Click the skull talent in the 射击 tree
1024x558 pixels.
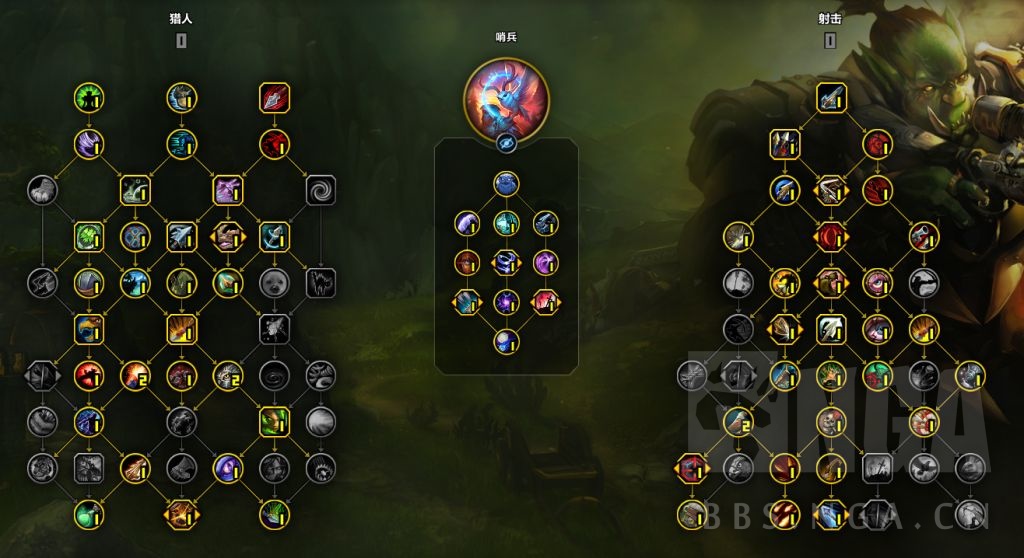pyautogui.click(x=831, y=422)
